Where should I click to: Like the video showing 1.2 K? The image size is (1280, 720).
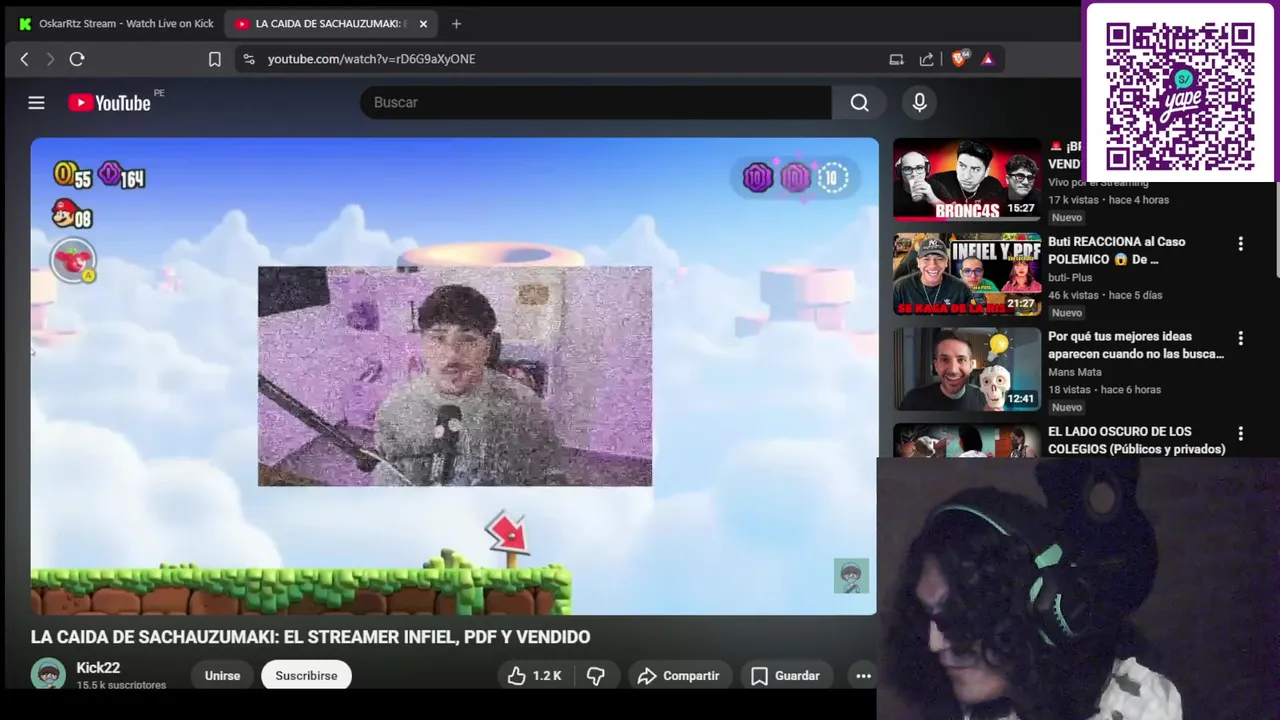[x=535, y=676]
